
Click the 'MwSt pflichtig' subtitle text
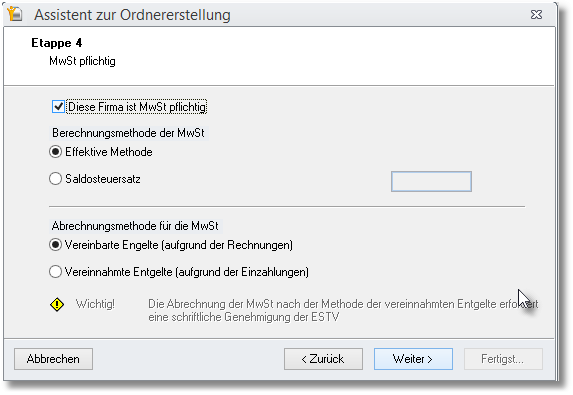click(x=82, y=61)
